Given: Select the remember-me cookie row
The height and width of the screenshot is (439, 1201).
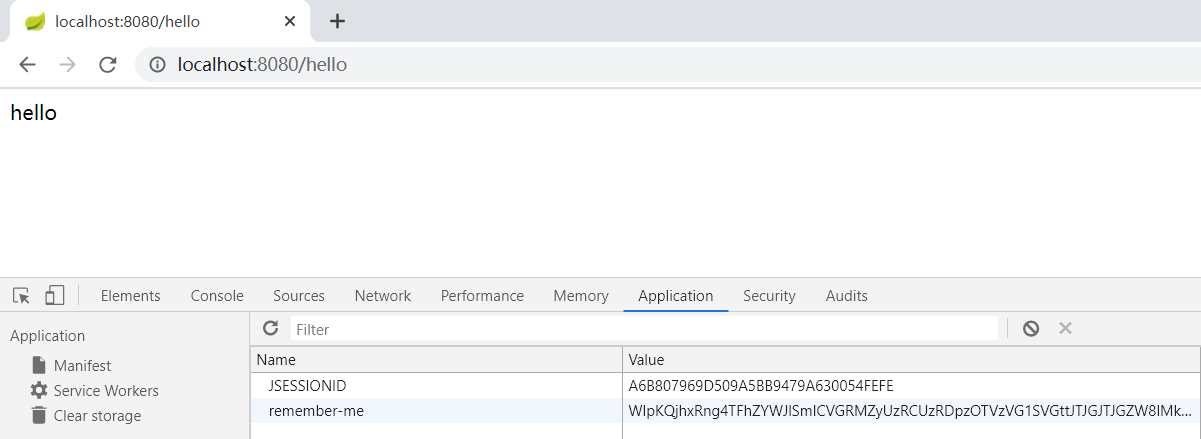Looking at the screenshot, I should (x=316, y=410).
